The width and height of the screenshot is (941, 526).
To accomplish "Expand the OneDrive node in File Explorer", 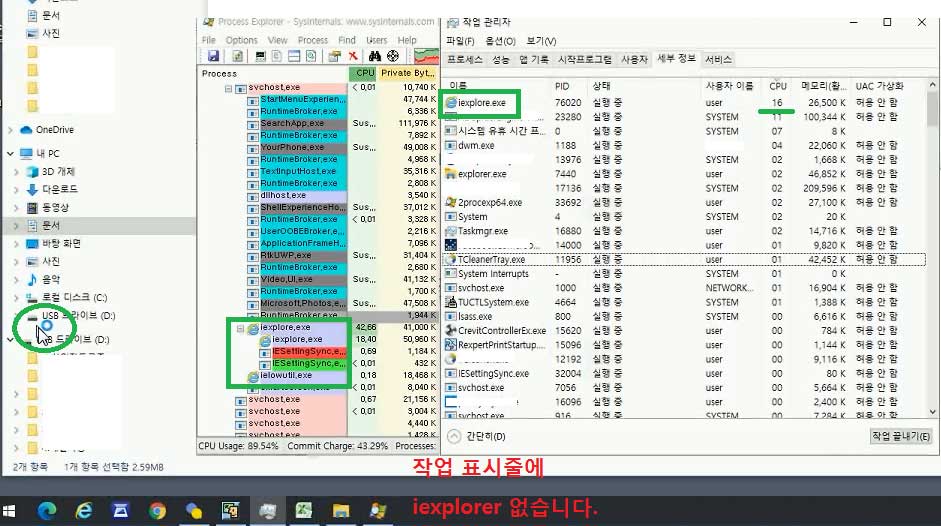I will click(x=10, y=130).
